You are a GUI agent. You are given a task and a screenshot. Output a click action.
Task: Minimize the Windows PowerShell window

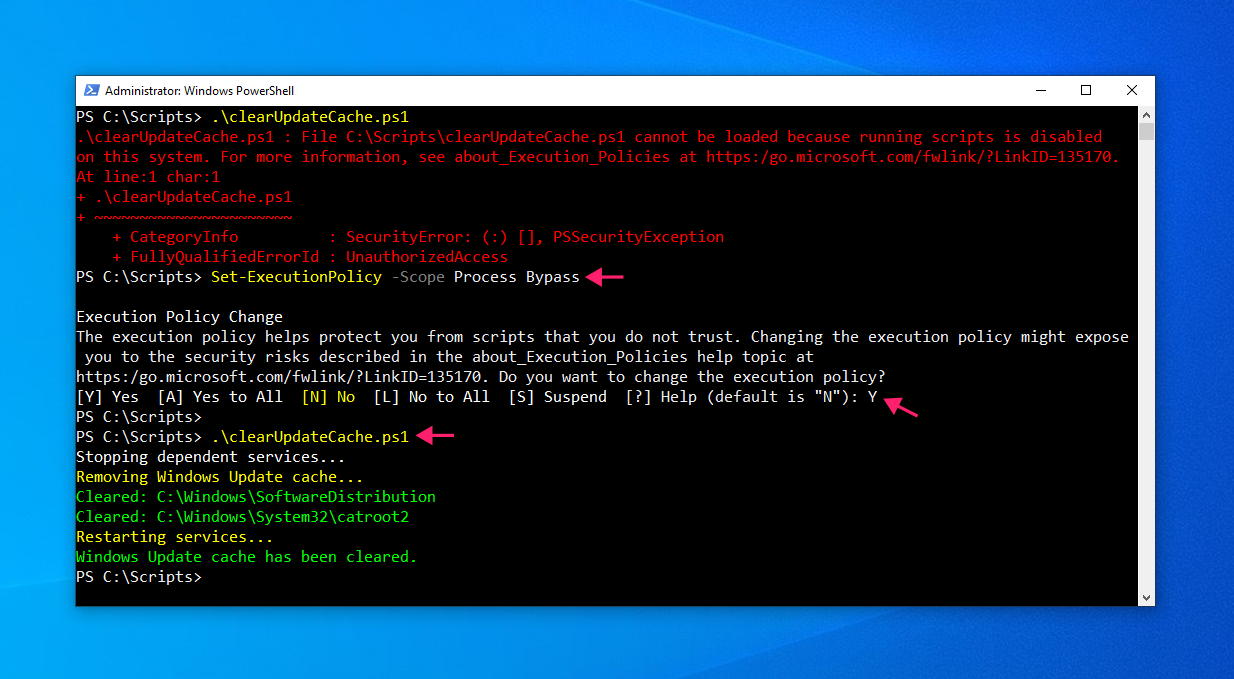(1039, 90)
